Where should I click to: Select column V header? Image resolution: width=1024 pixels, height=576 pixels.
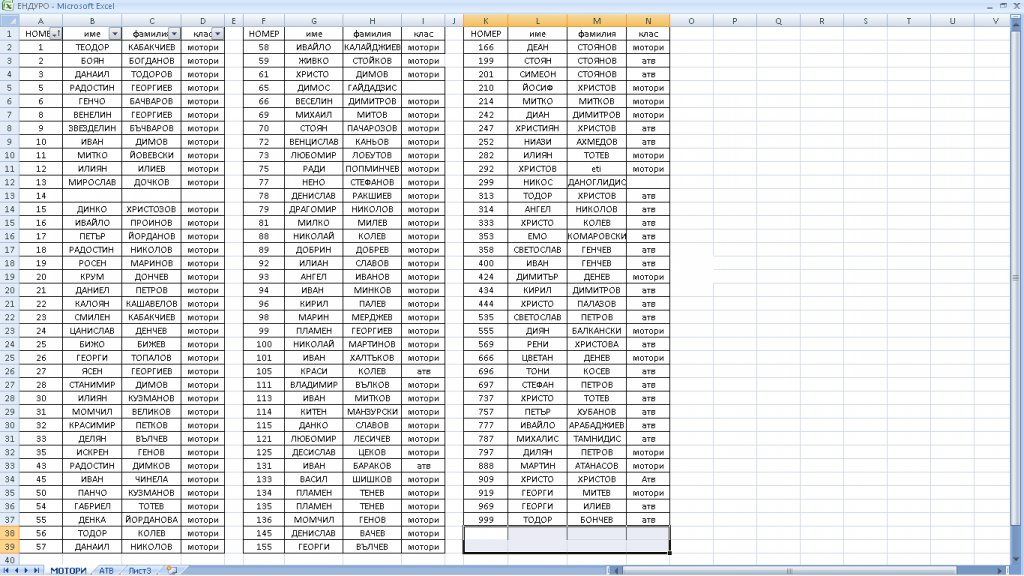pyautogui.click(x=993, y=20)
